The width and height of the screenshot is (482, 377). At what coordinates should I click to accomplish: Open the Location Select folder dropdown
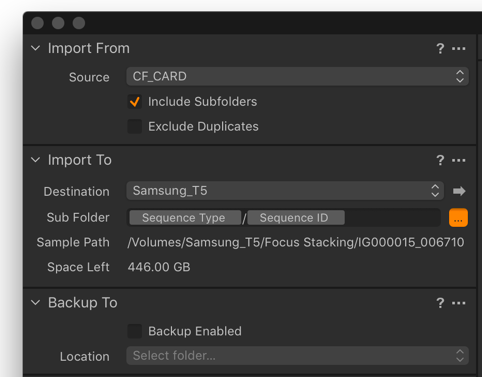pos(298,356)
